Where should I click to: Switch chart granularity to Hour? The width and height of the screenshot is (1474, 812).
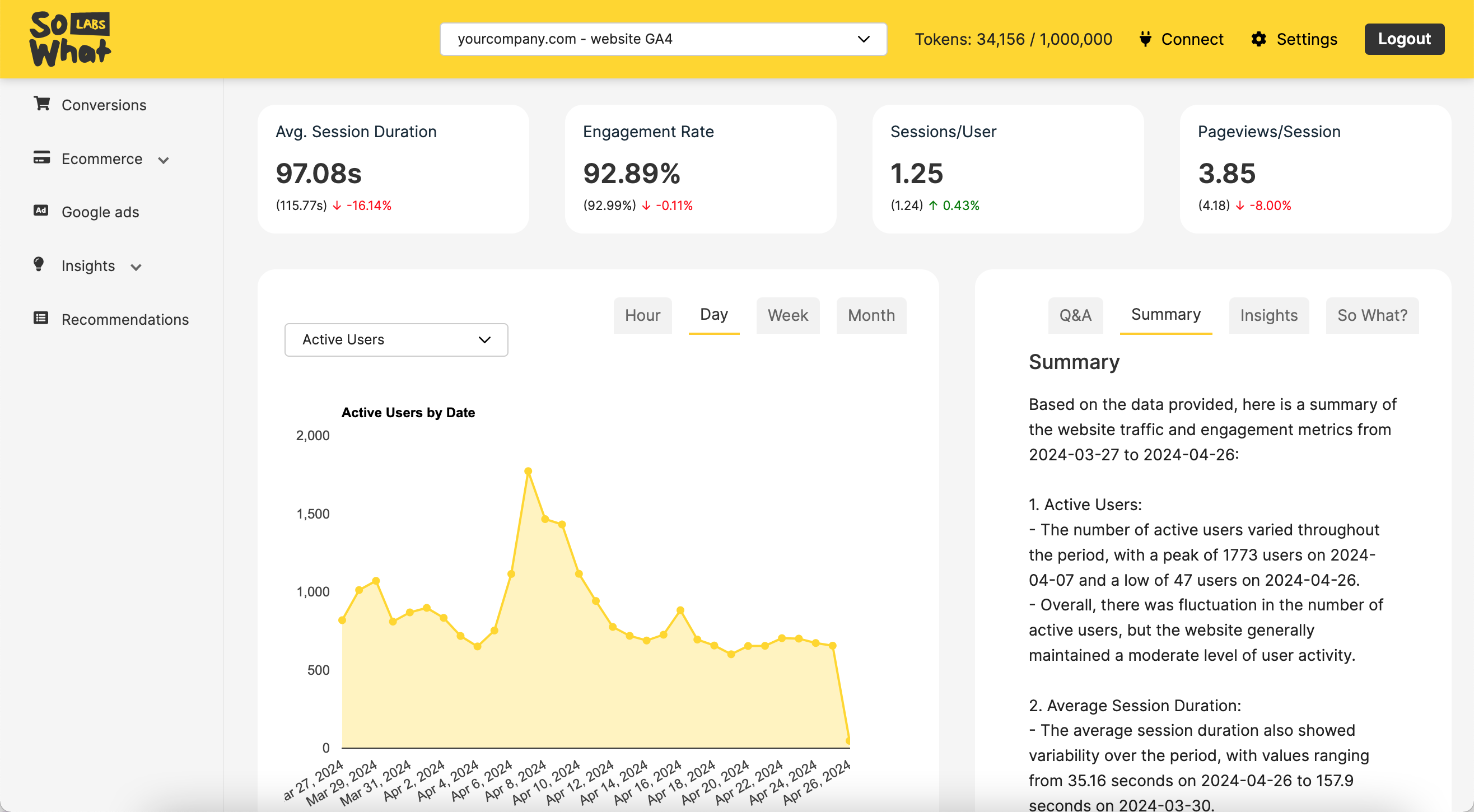click(642, 315)
